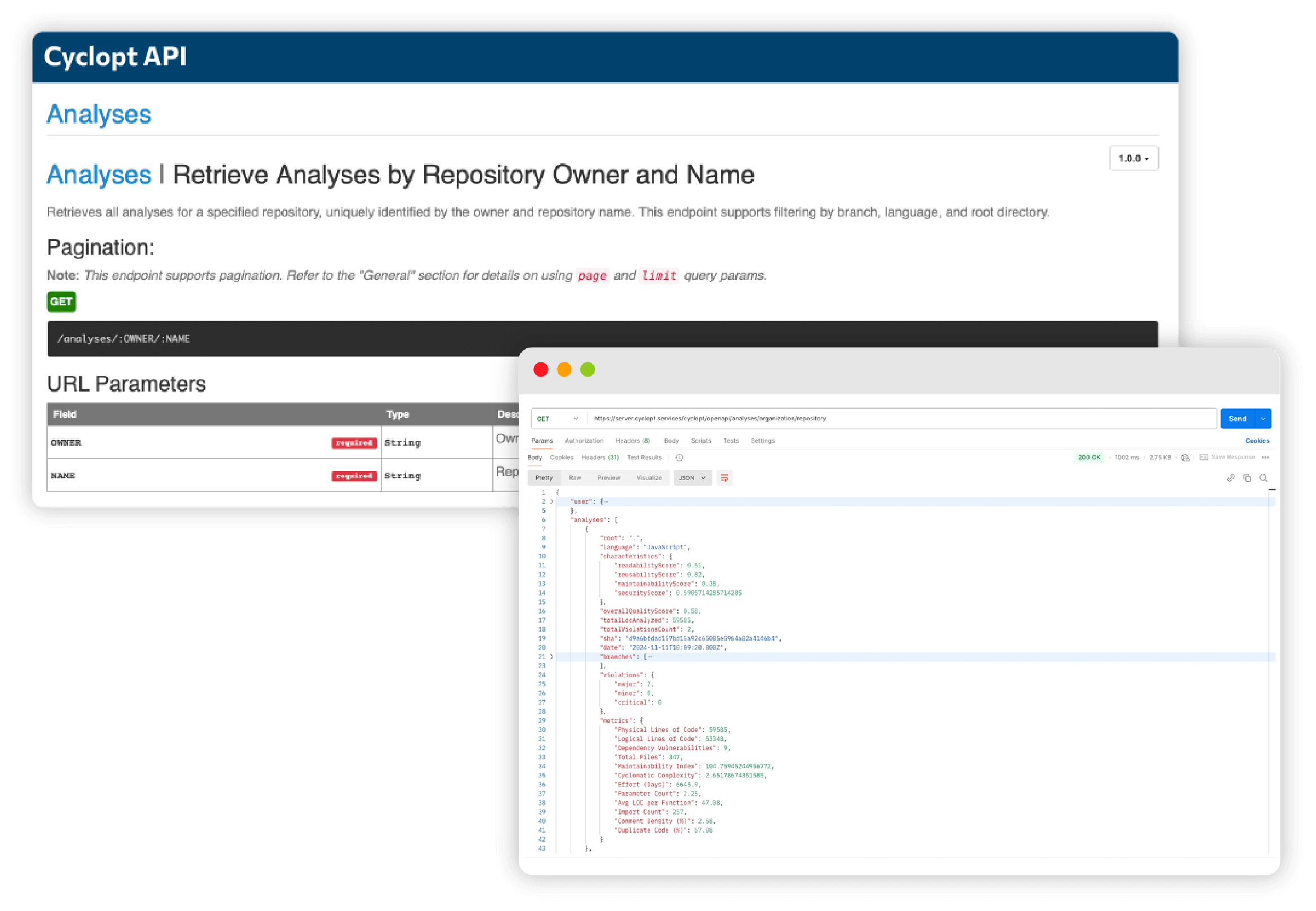This screenshot has height=911, width=1316.
Task: Open the Body request tab
Action: 671,441
